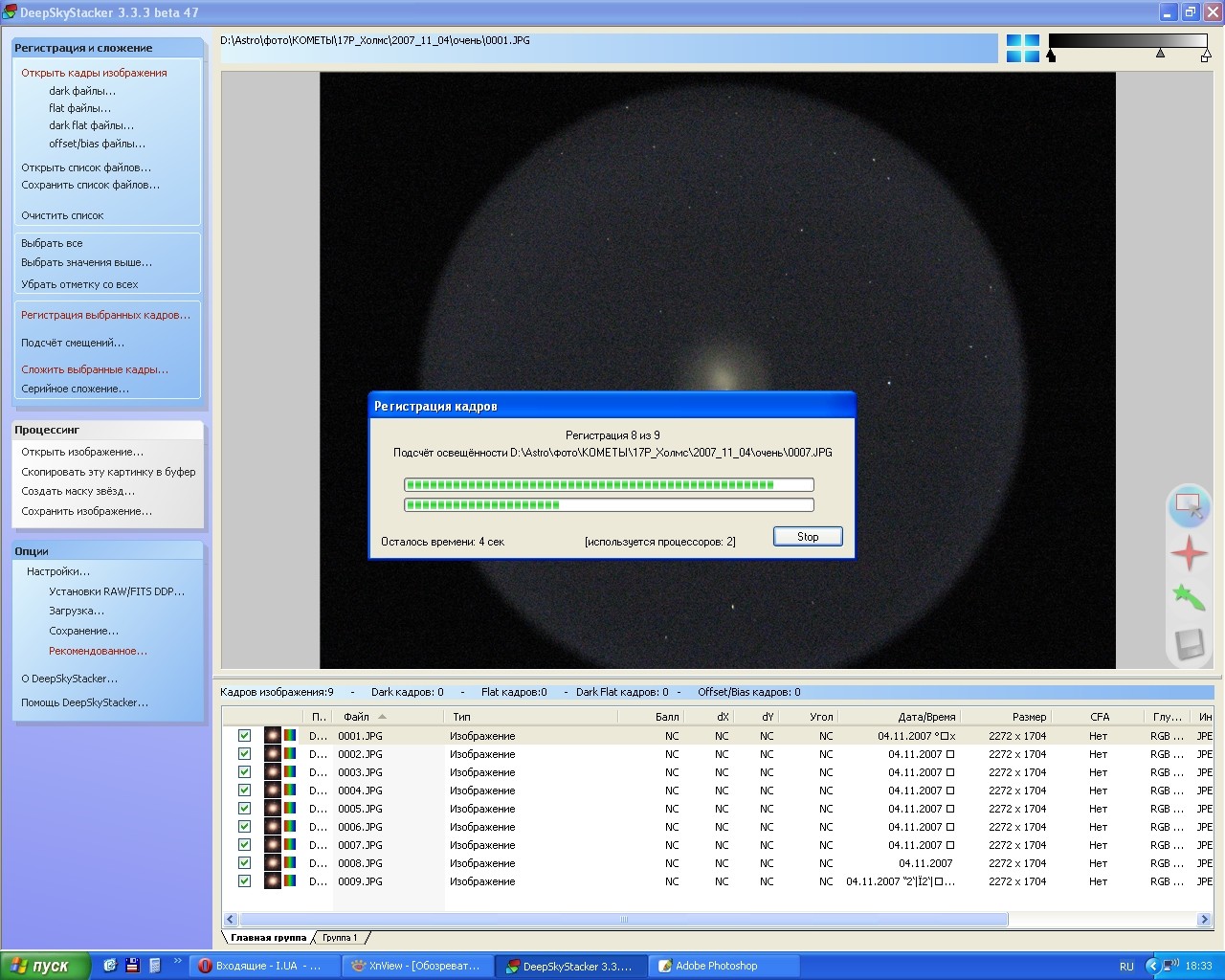
Task: Click the blue four-square view icon
Action: click(1022, 49)
